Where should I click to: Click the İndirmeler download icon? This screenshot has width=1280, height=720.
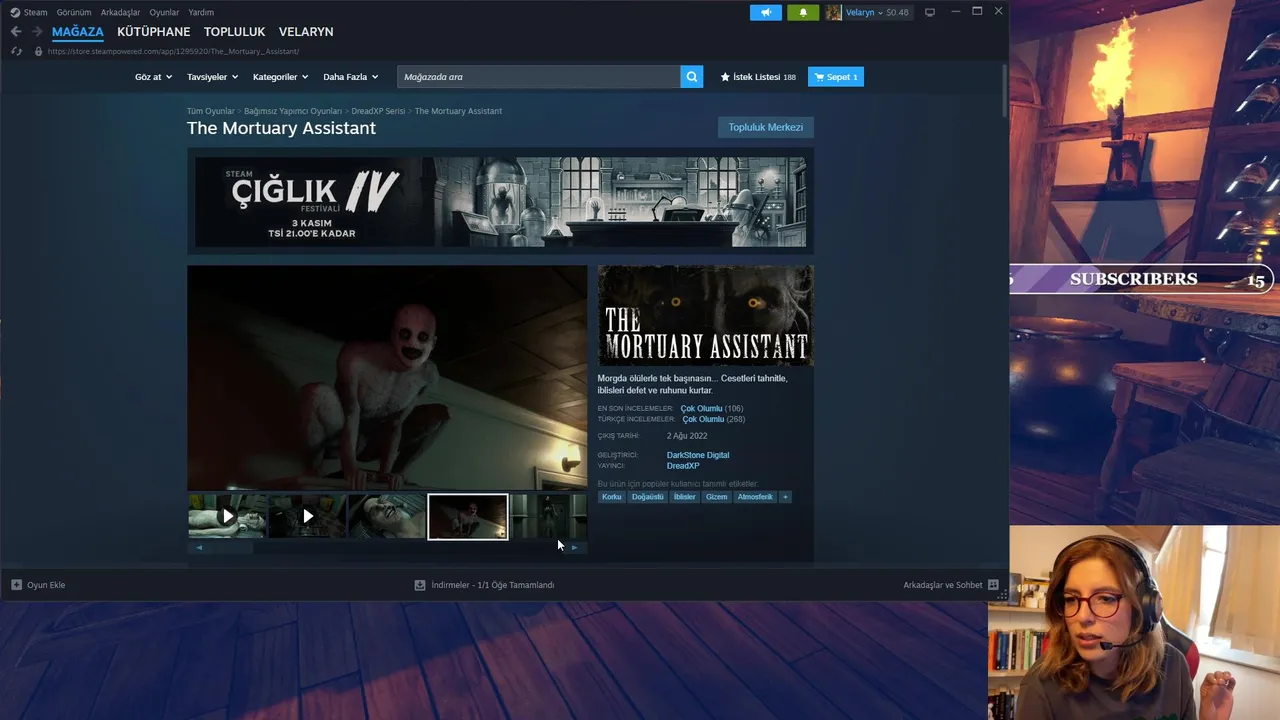pyautogui.click(x=420, y=585)
